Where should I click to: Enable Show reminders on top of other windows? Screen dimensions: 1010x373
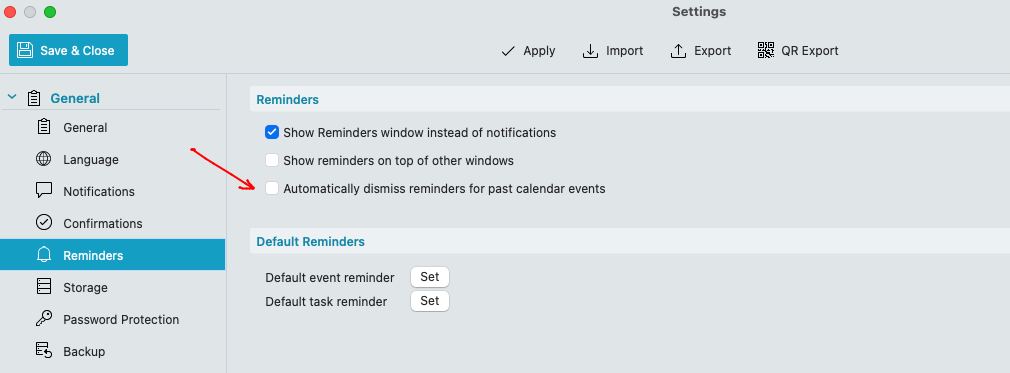point(272,160)
